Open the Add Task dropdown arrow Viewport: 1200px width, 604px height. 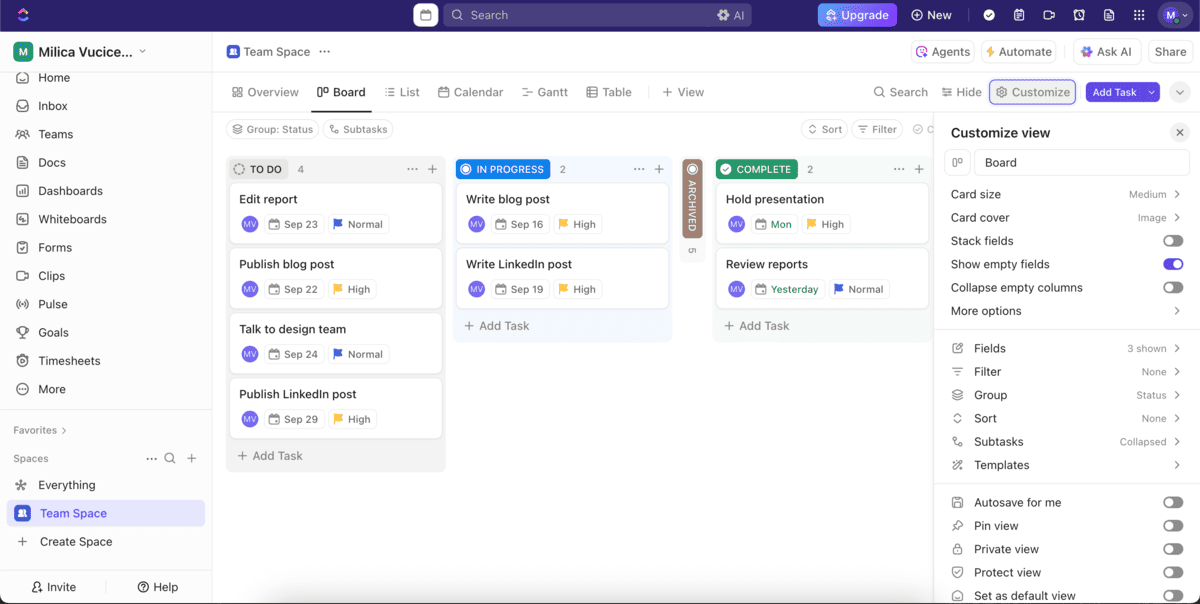point(1152,92)
